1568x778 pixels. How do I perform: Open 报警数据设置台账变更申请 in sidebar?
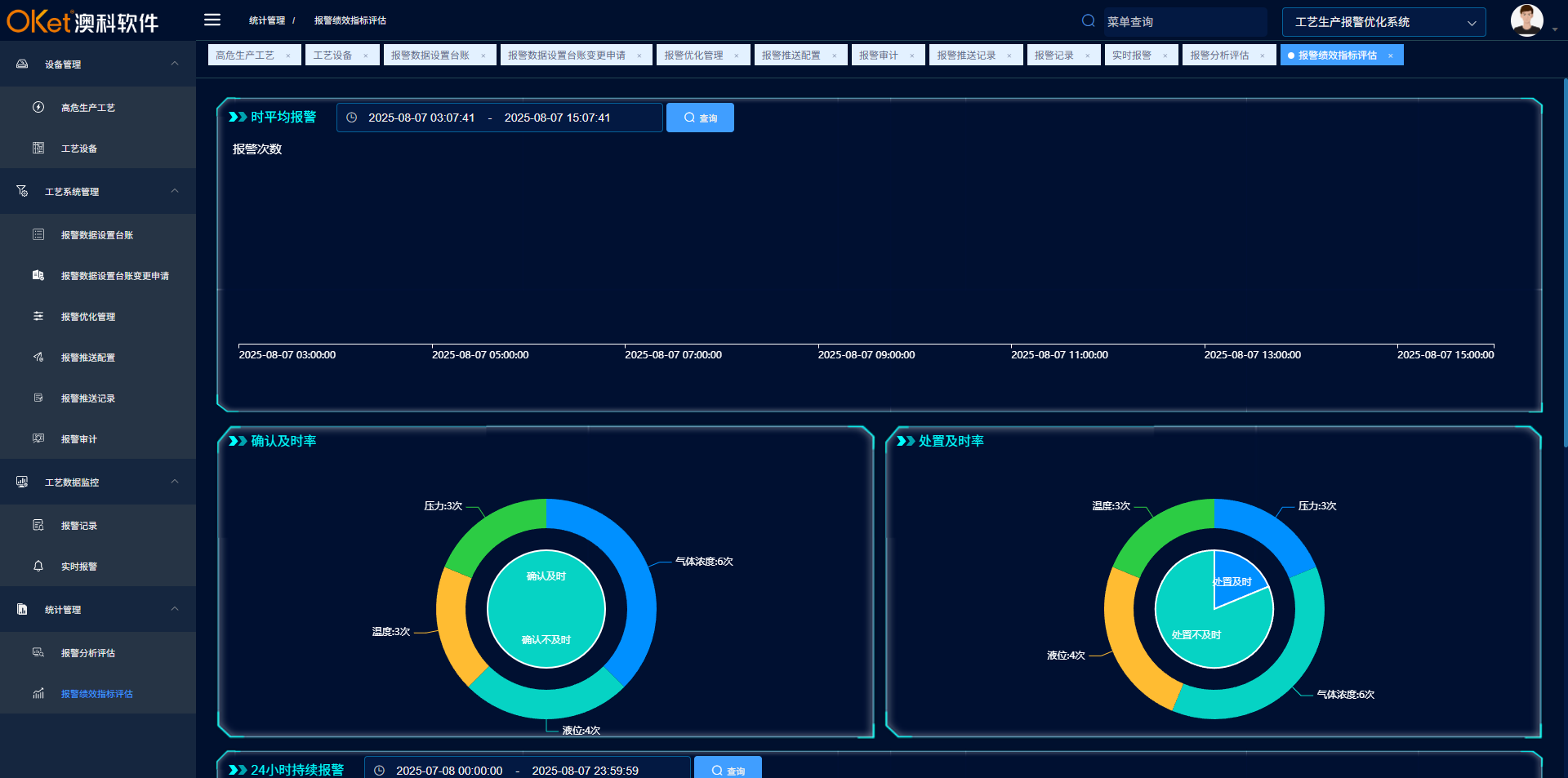[114, 276]
